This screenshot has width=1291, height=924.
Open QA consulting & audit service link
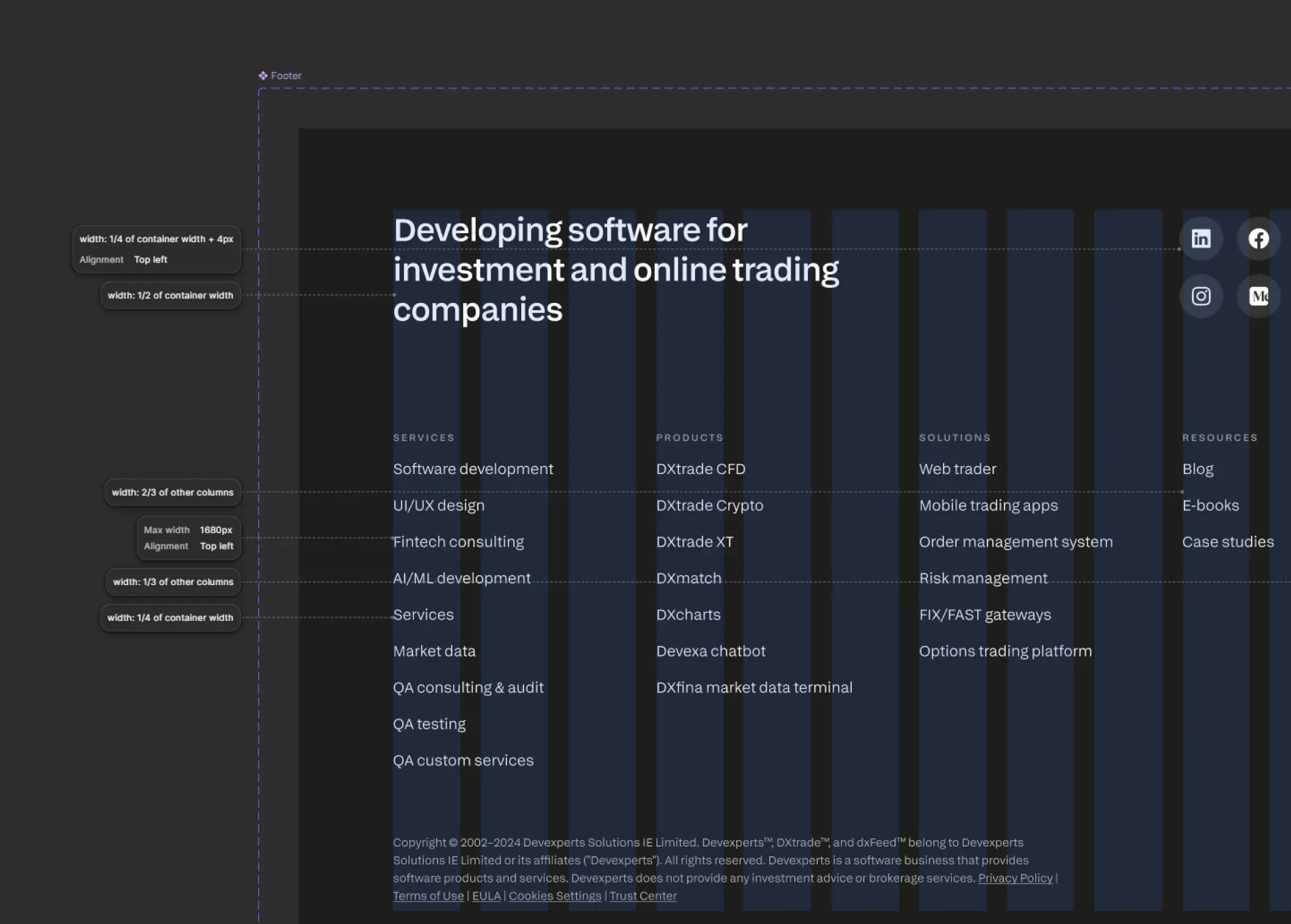tap(468, 687)
